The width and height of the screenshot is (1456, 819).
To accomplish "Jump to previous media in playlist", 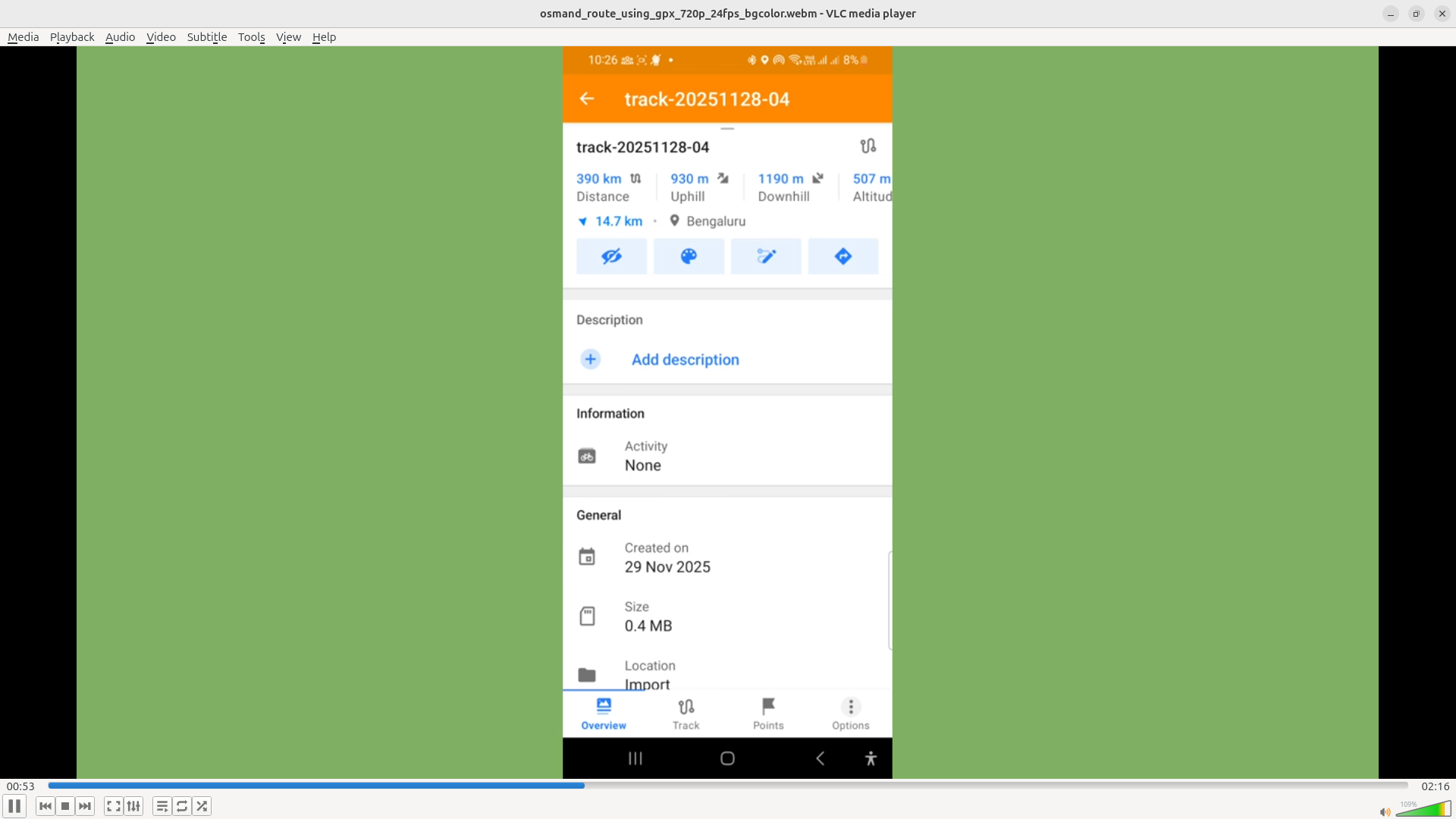I will click(x=45, y=806).
